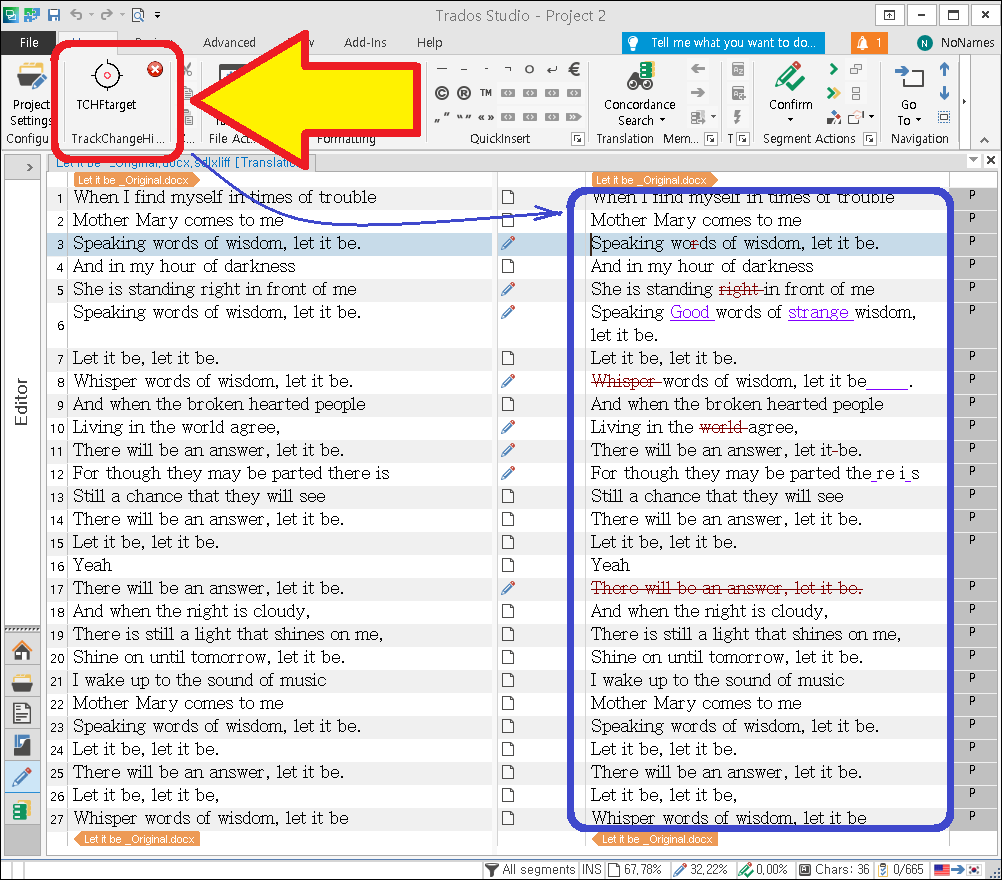The width and height of the screenshot is (1002, 880).
Task: Open Translation Memory group dialog launcher
Action: coord(711,139)
